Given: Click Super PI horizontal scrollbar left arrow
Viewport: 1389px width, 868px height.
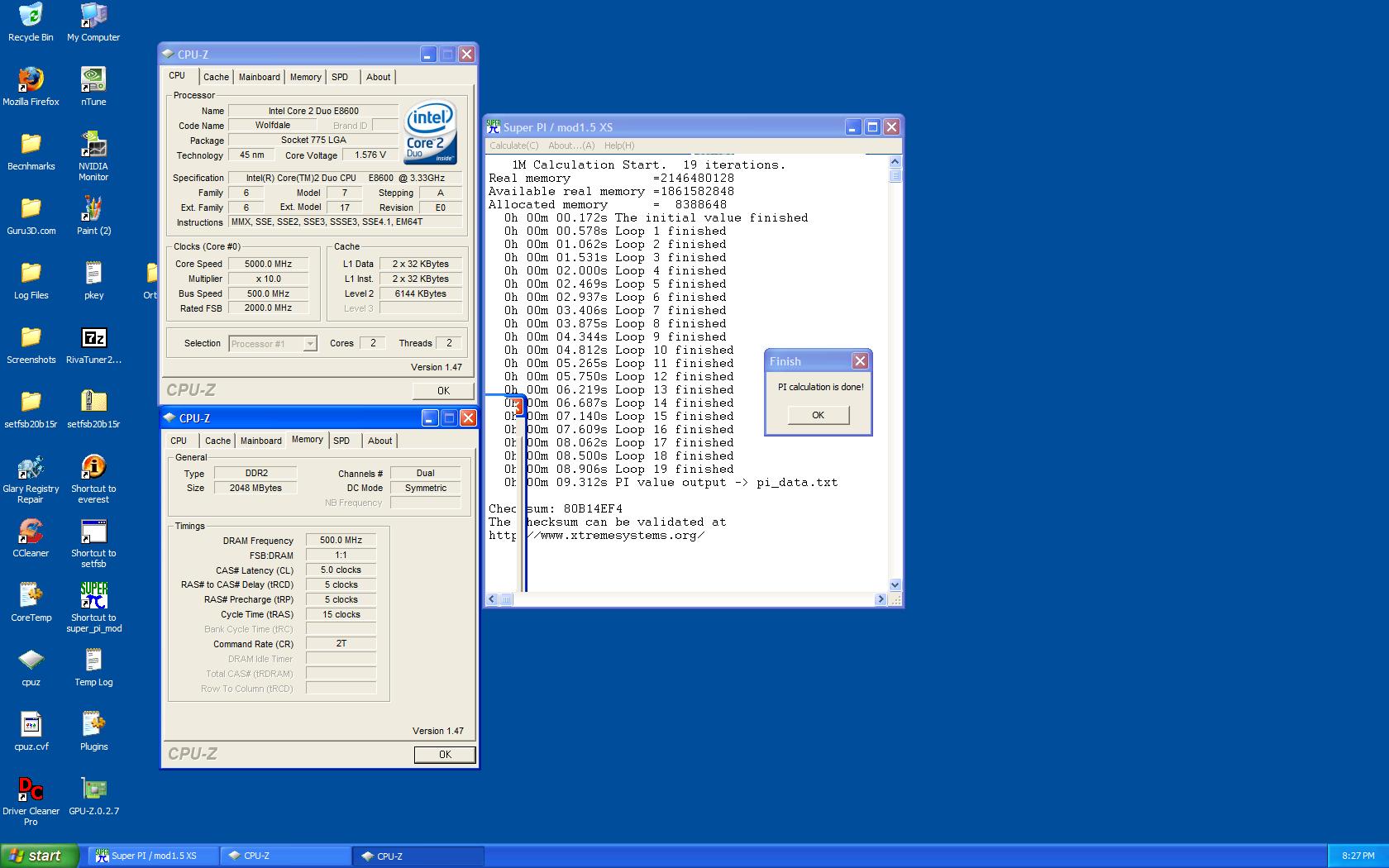Looking at the screenshot, I should coord(492,599).
